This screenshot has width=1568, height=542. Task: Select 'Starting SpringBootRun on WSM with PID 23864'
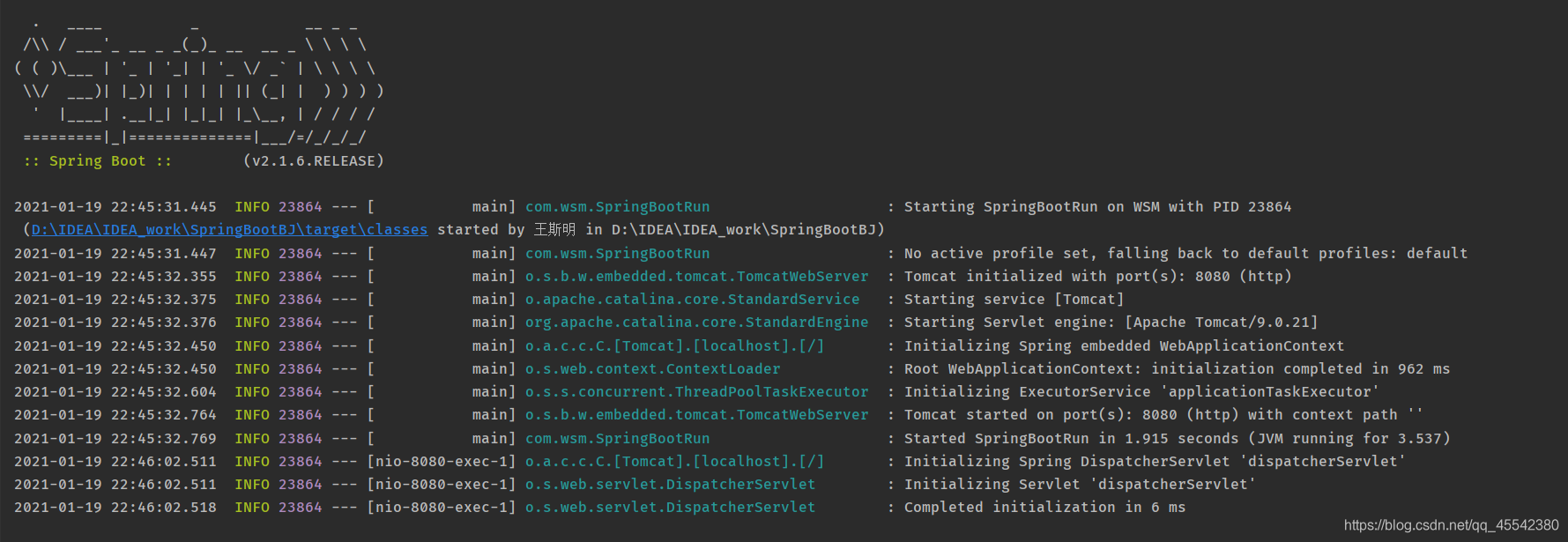pyautogui.click(x=1097, y=207)
